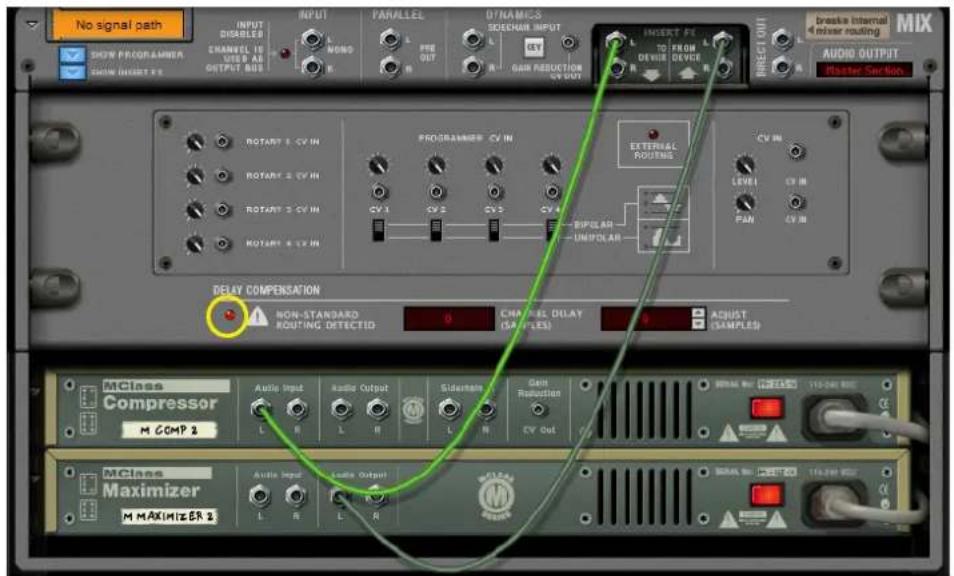
Task: Click the Rotary 2 CV In jack
Action: 223,176
